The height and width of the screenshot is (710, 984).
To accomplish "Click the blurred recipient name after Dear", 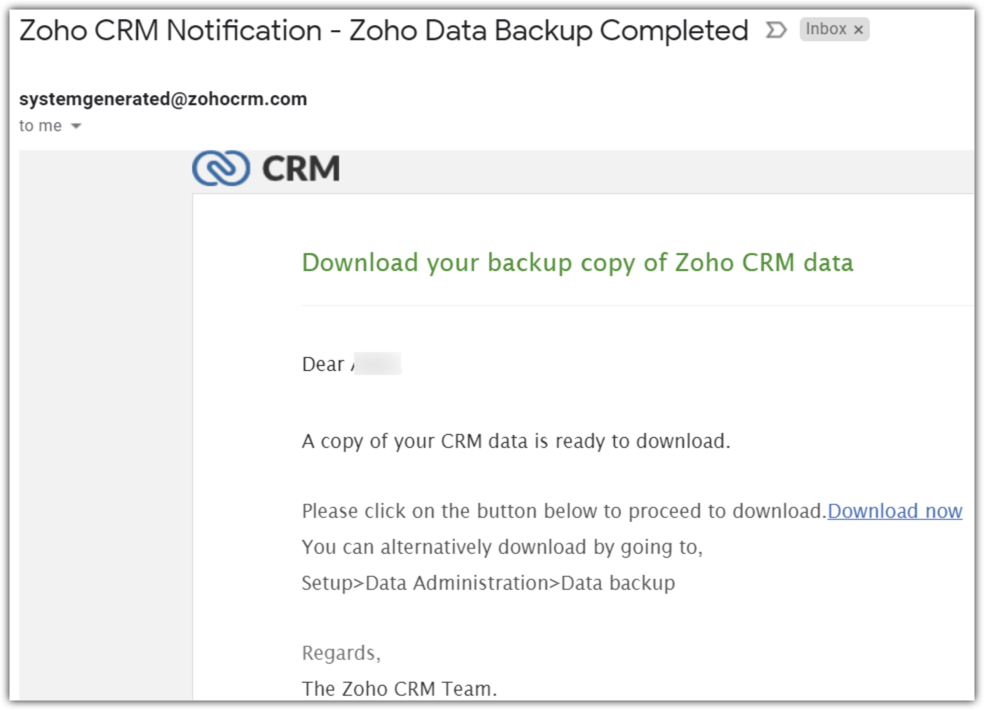I will pos(376,364).
